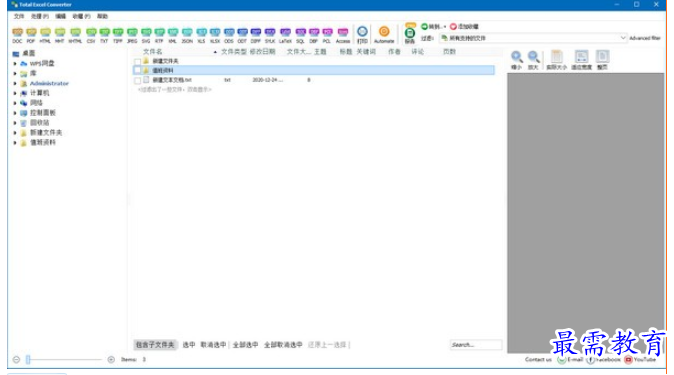
Task: Open the 报告 report icon
Action: [x=410, y=35]
